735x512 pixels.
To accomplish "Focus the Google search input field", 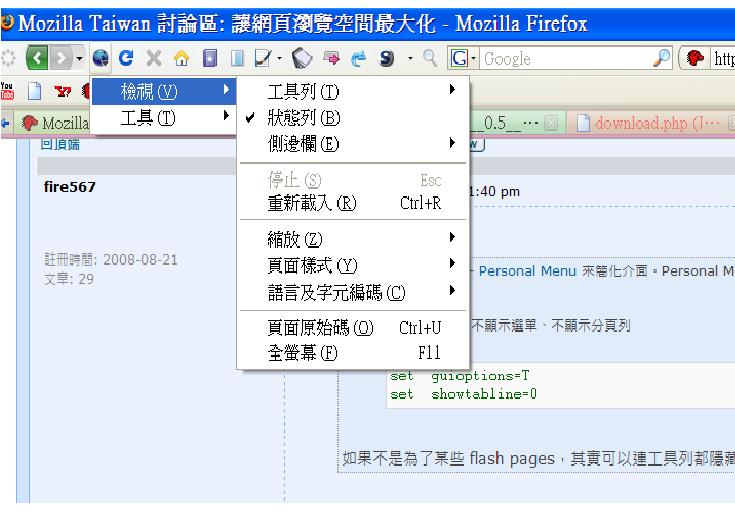I will coord(566,59).
